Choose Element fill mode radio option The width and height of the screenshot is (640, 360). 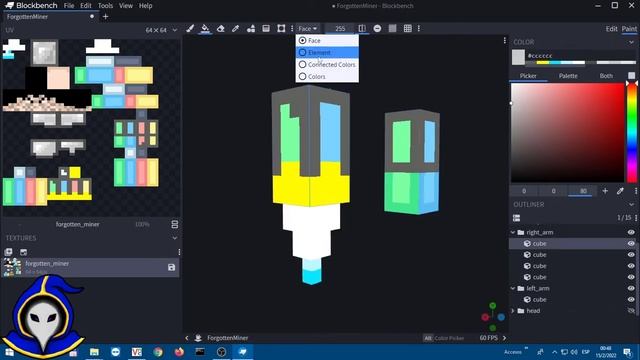[327, 52]
